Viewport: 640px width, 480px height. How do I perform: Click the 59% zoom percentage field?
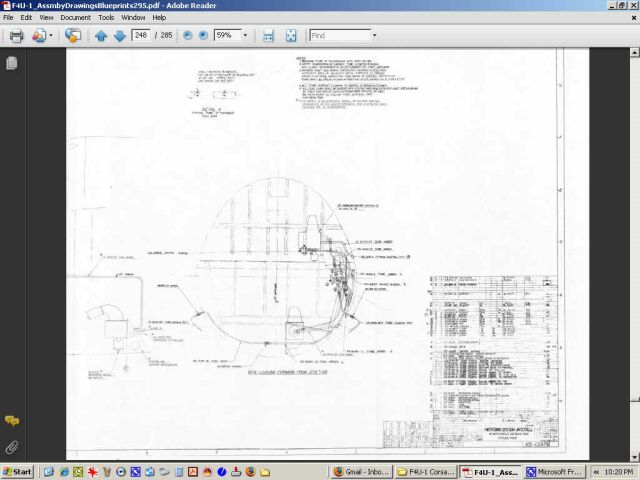pos(228,35)
